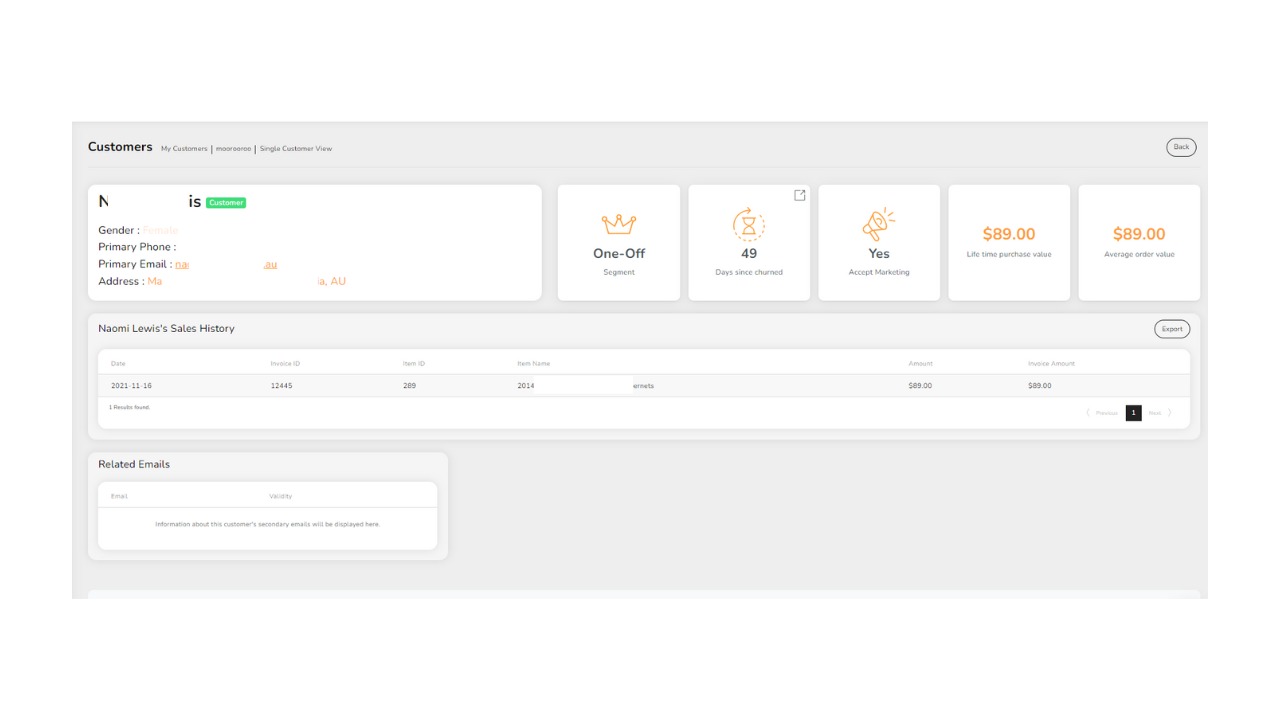
Task: Select page 1 in pagination
Action: click(x=1133, y=413)
